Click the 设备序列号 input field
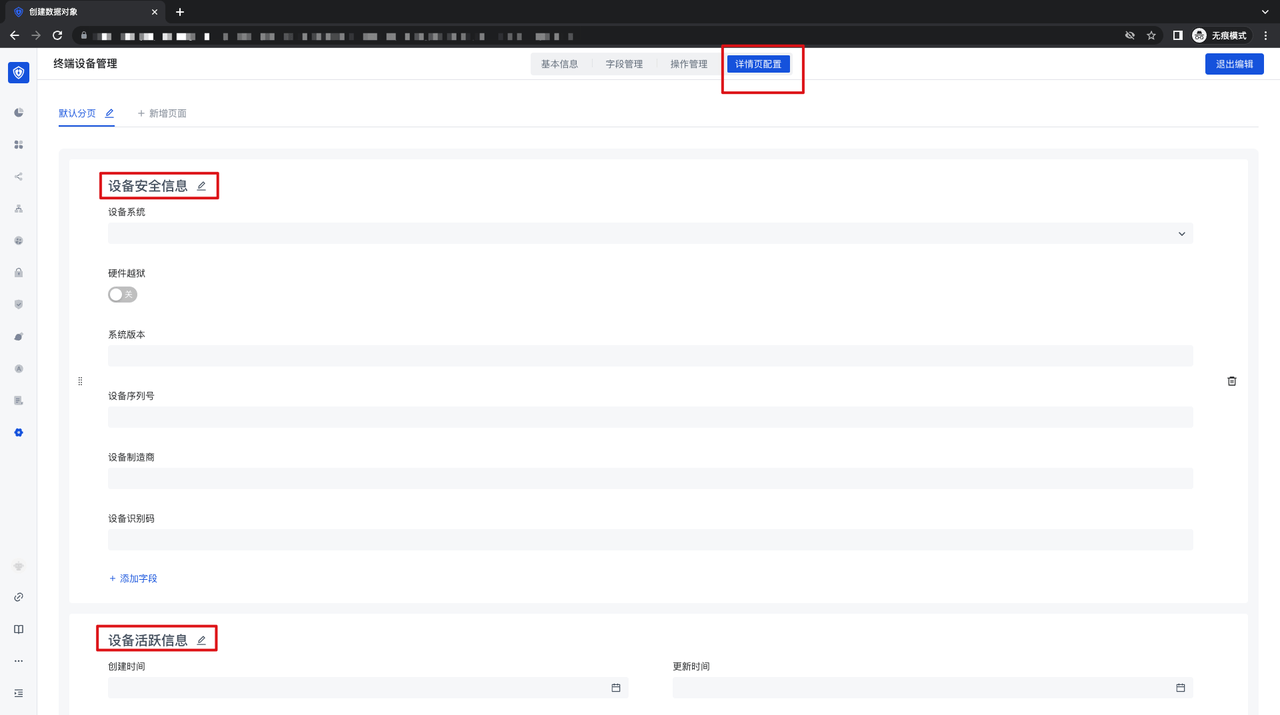The width and height of the screenshot is (1280, 715). coord(650,417)
